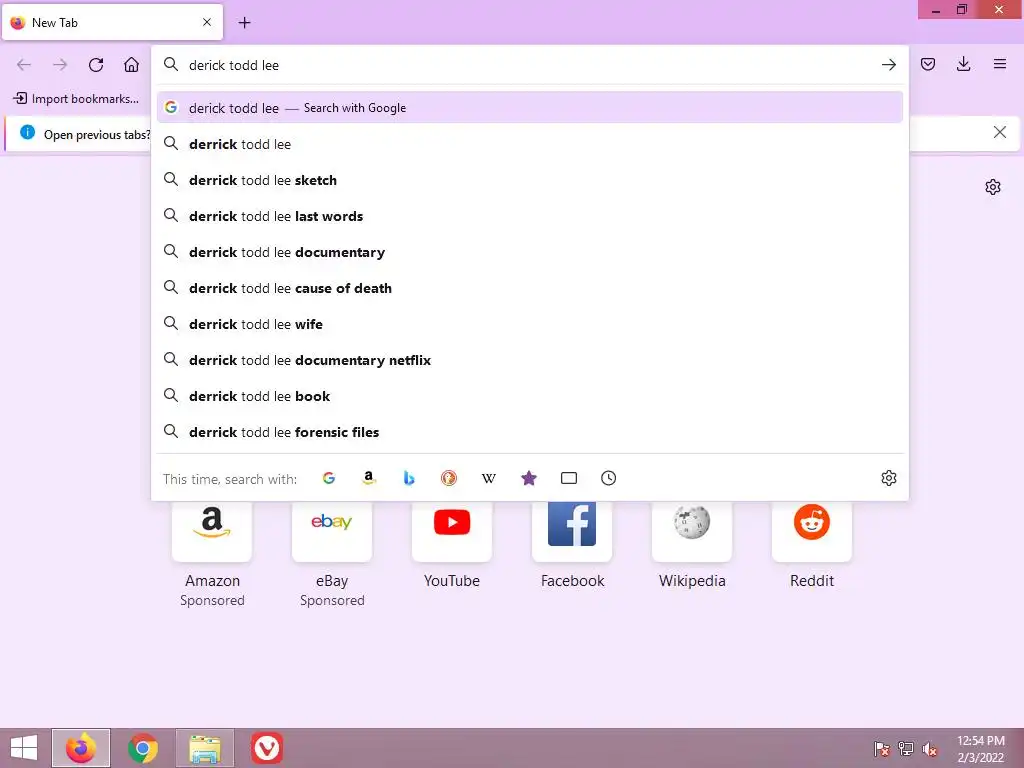Click the back navigation arrow
This screenshot has width=1024, height=768.
pos(24,65)
